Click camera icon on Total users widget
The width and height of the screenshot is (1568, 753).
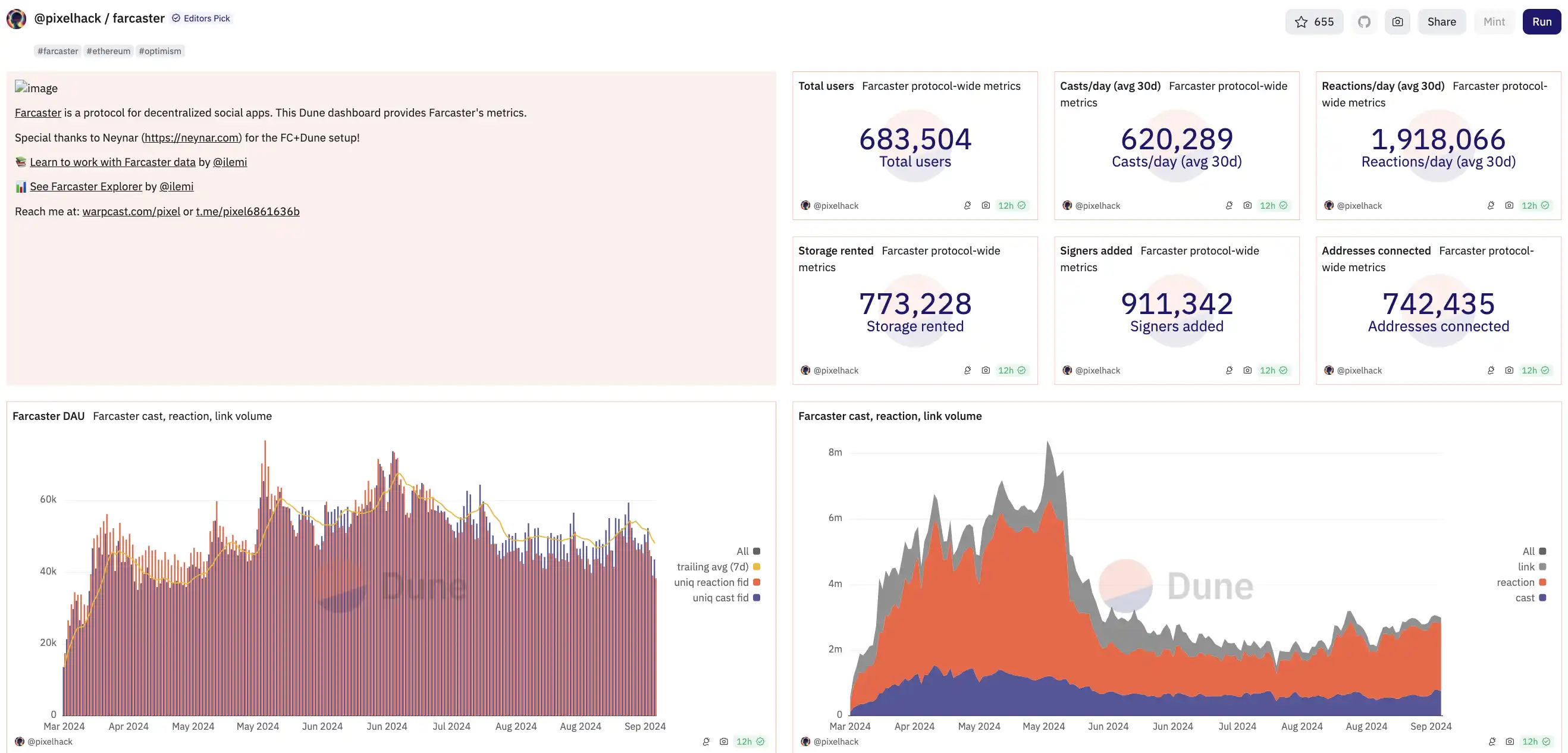tap(986, 206)
